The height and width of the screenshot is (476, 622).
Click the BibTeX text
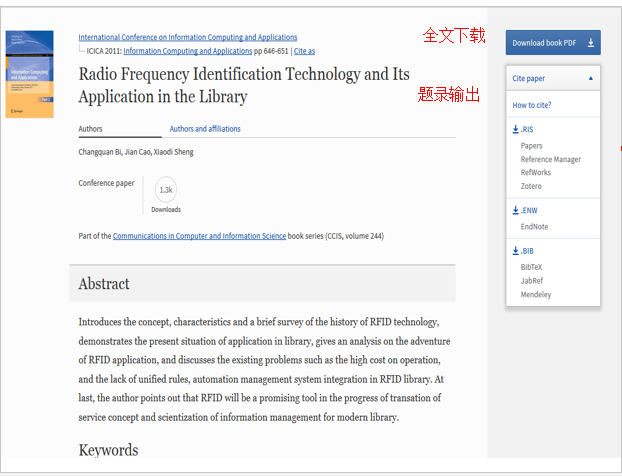(x=531, y=267)
